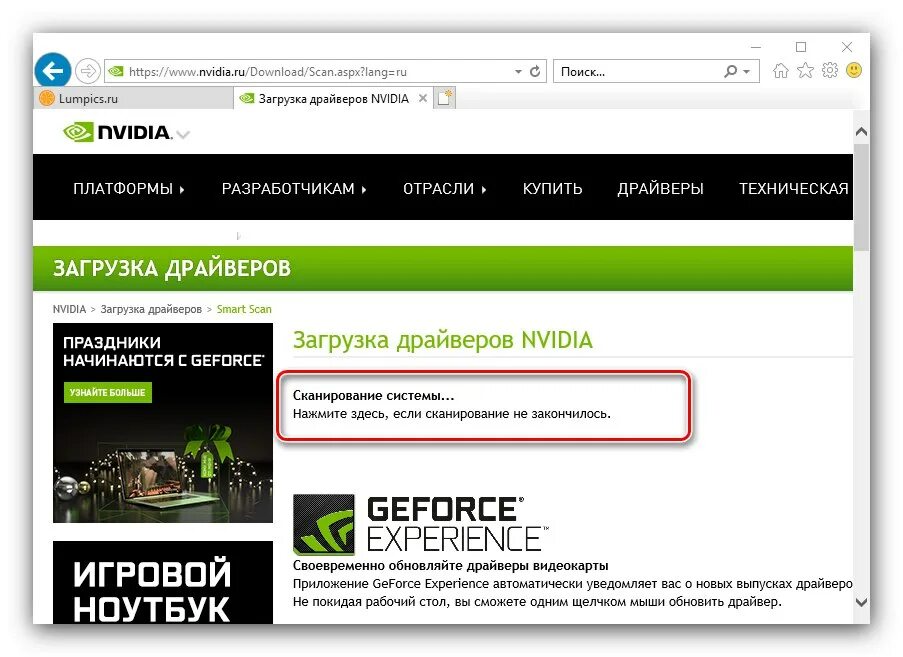Switch to the Lumpics.ru tab
The image size is (903, 657).
(x=134, y=98)
